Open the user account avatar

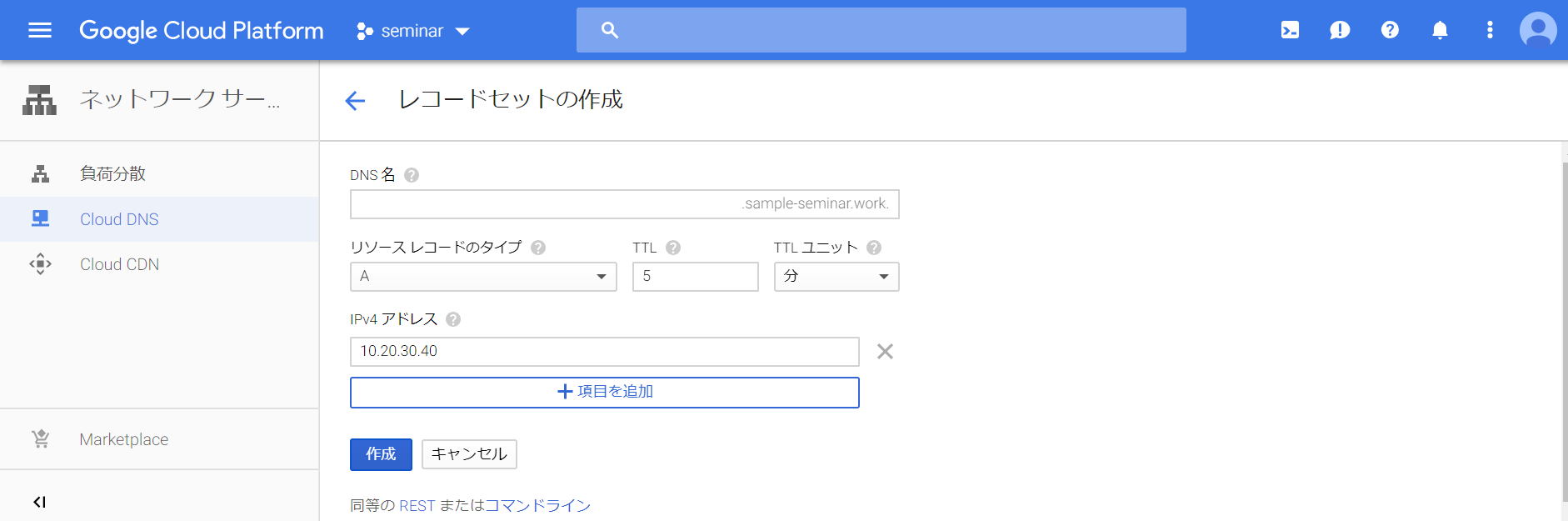pos(1538,31)
